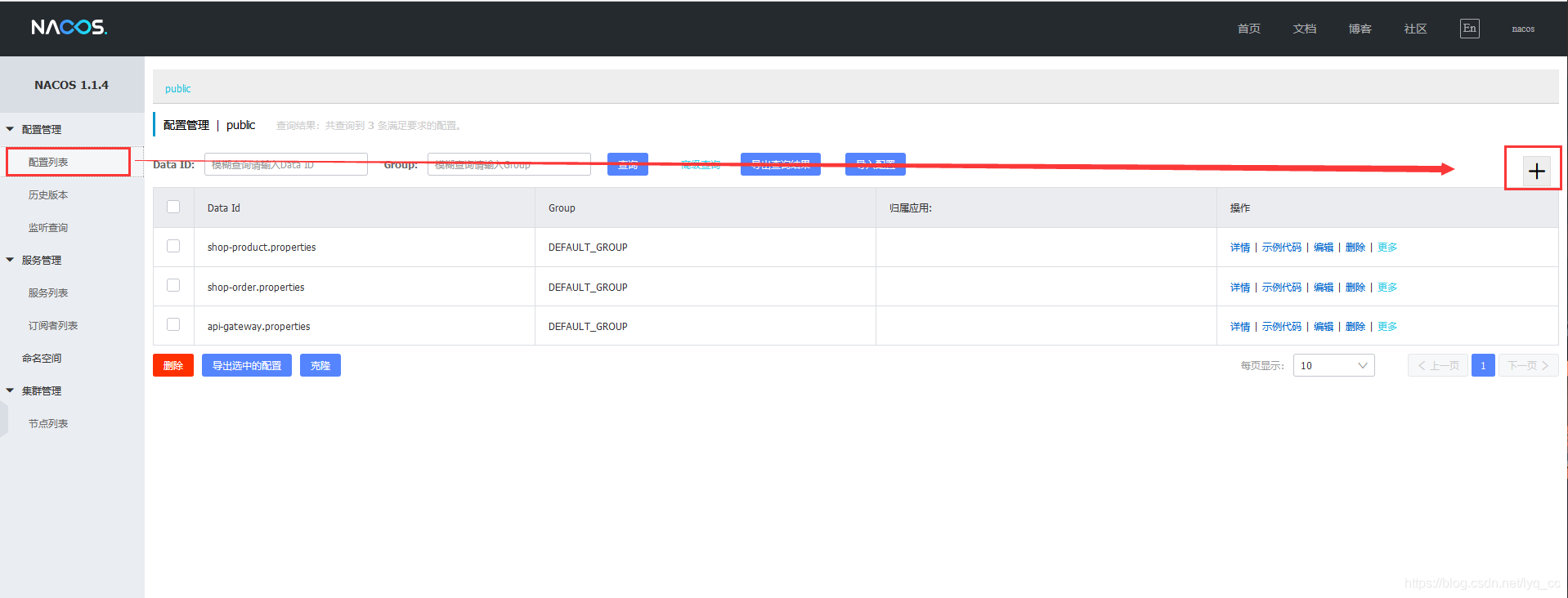Open 历史版本 in the sidebar

[48, 194]
